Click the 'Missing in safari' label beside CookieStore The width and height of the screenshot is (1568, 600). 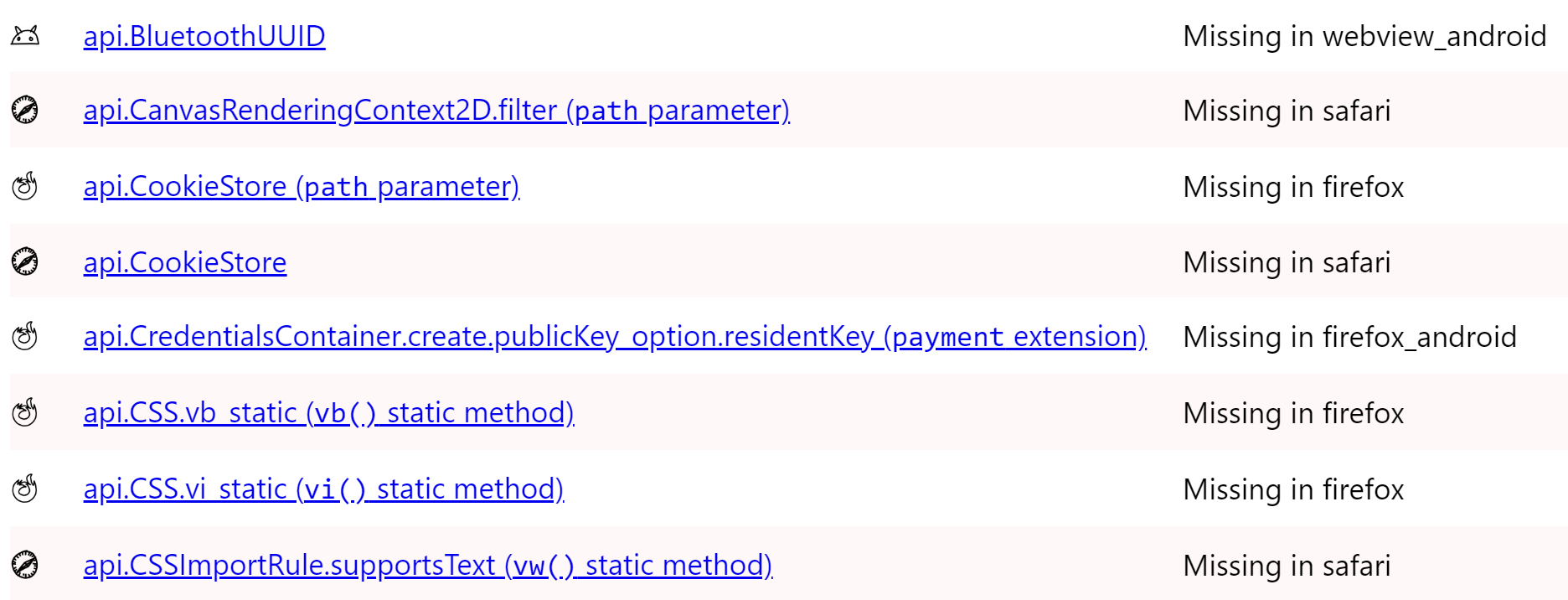click(1287, 261)
